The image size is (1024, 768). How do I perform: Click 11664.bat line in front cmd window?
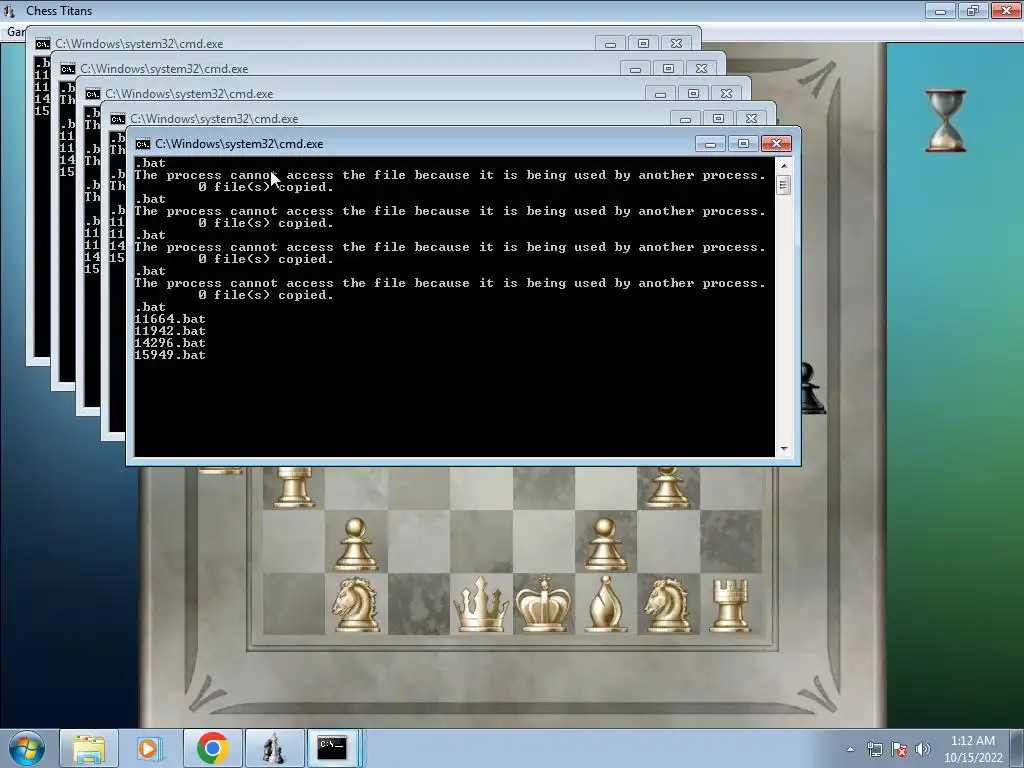click(x=170, y=319)
